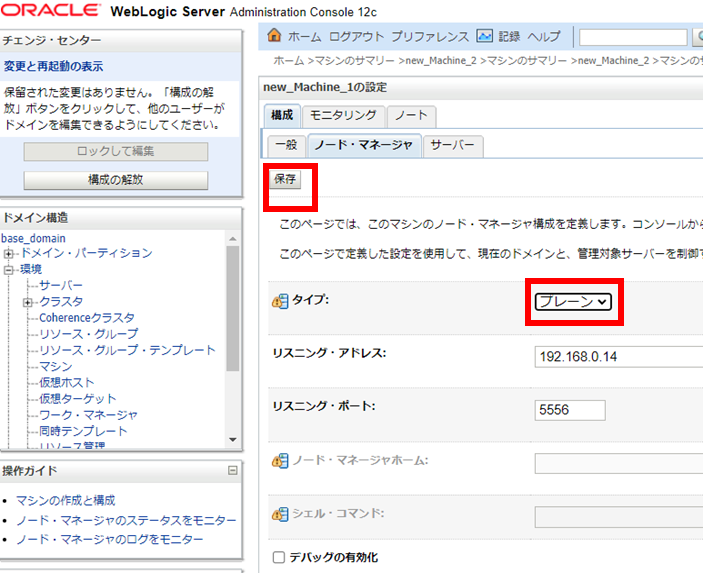Switch to the モニタリング tab
Viewport: 703px width, 573px height.
(342, 115)
